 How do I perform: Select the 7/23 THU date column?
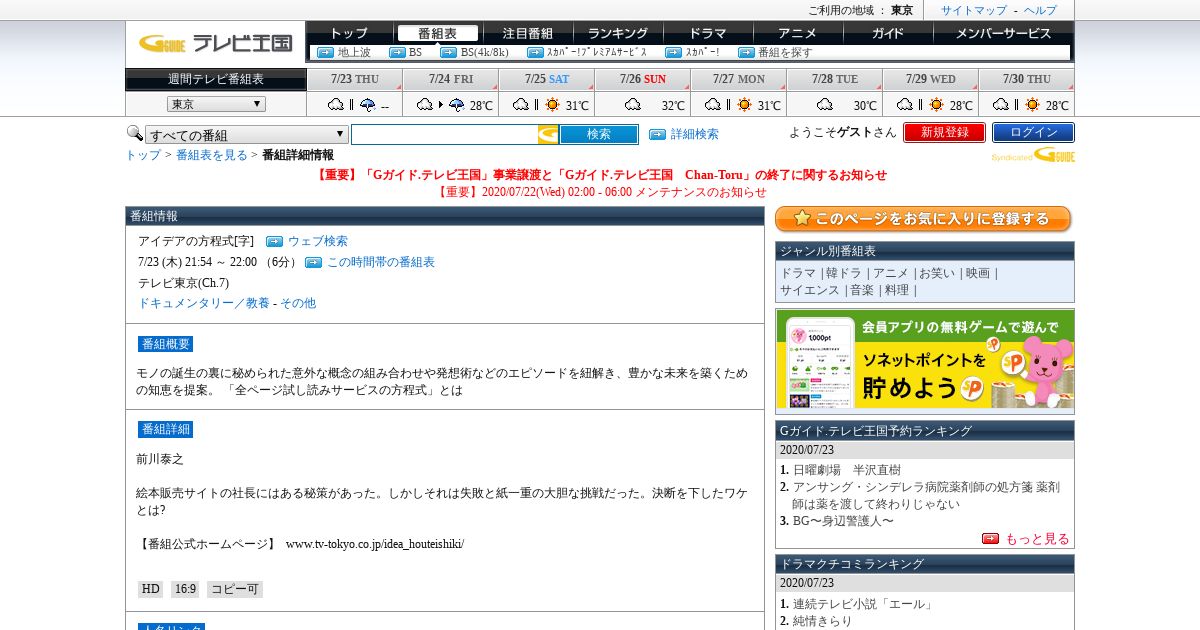[354, 79]
